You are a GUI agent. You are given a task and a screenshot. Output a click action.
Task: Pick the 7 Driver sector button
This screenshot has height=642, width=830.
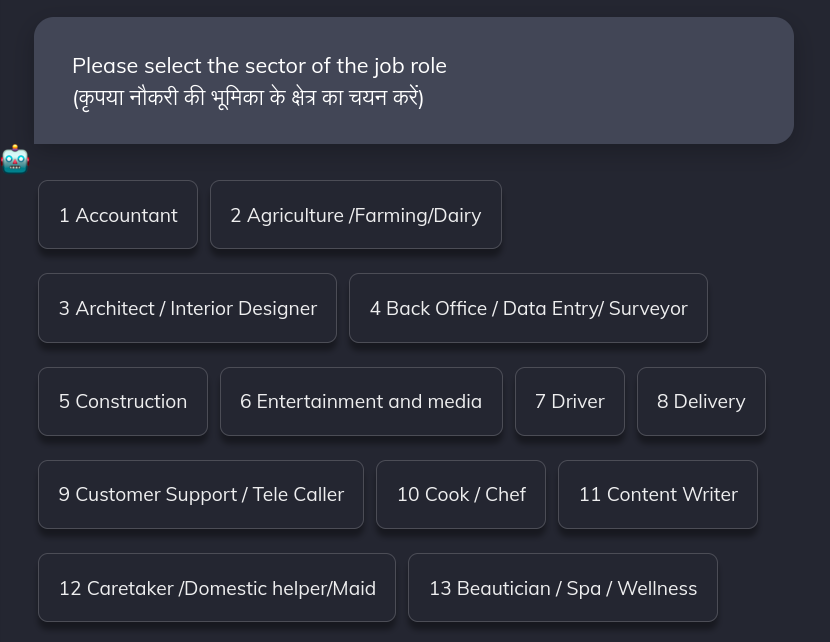click(569, 401)
